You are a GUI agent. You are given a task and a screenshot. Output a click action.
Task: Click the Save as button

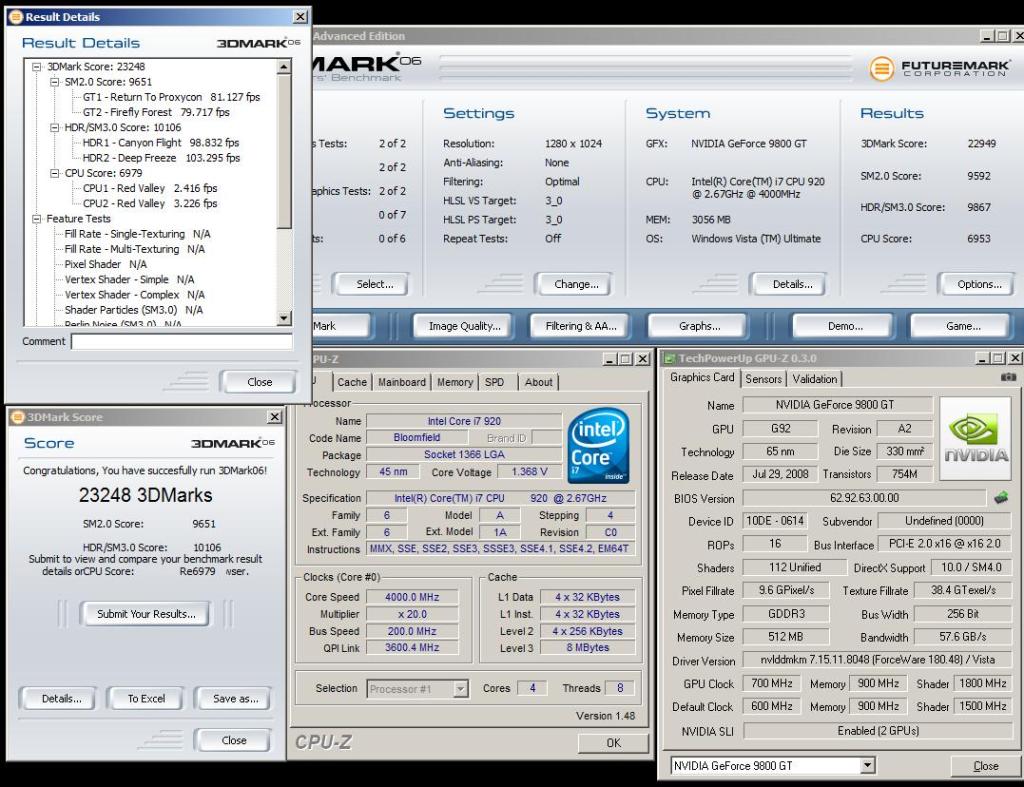tap(235, 699)
